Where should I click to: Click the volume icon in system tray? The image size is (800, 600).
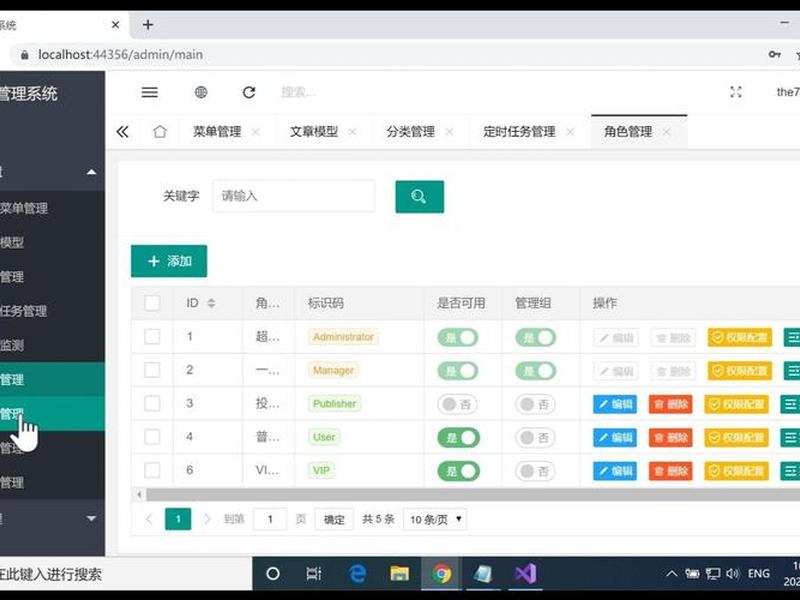click(x=733, y=574)
